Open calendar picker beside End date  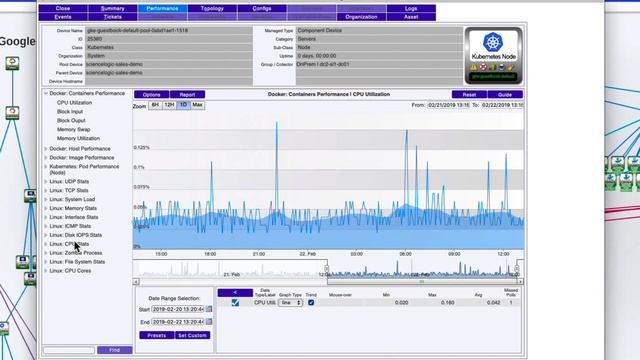pos(209,322)
